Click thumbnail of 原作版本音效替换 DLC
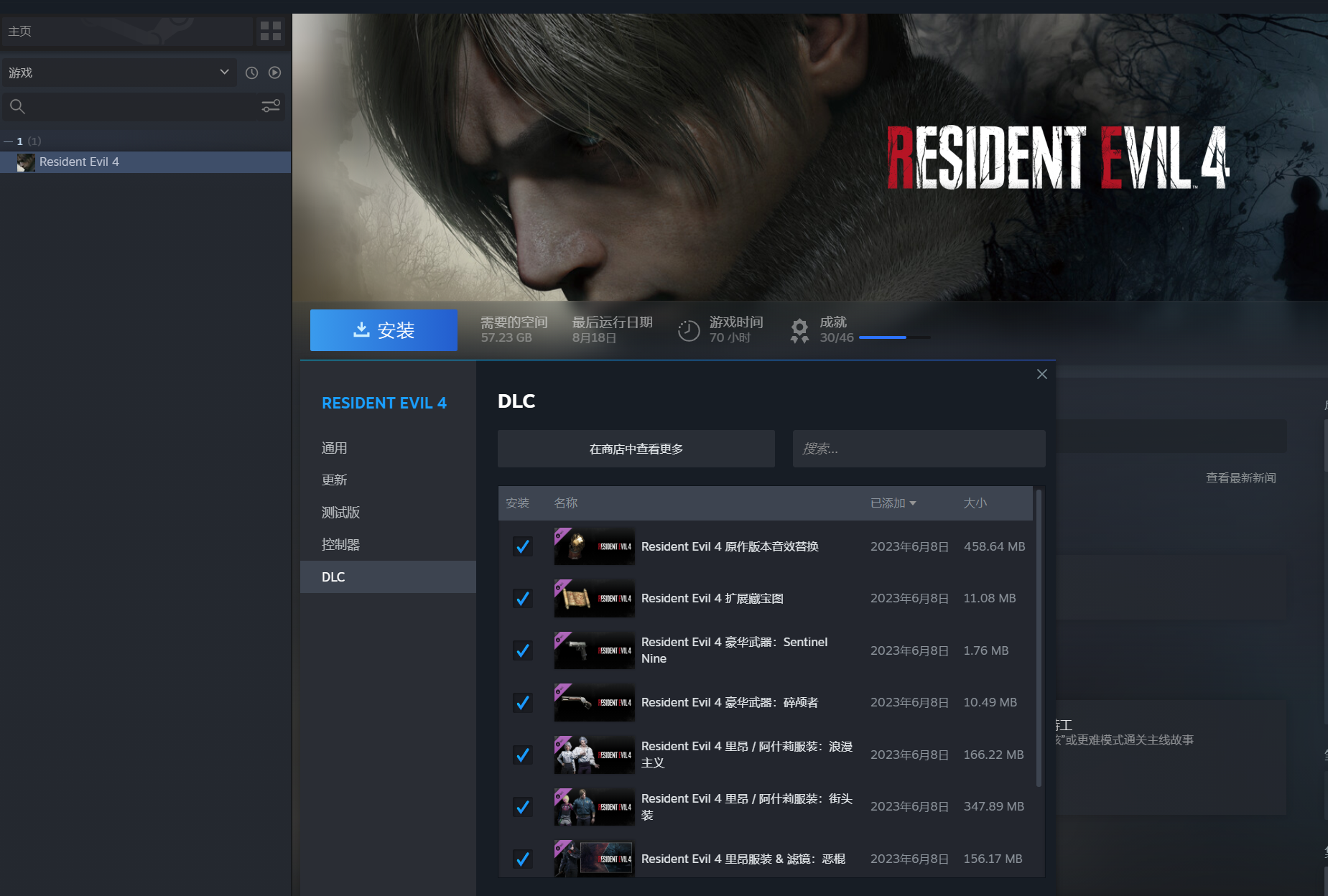This screenshot has width=1328, height=896. [594, 546]
